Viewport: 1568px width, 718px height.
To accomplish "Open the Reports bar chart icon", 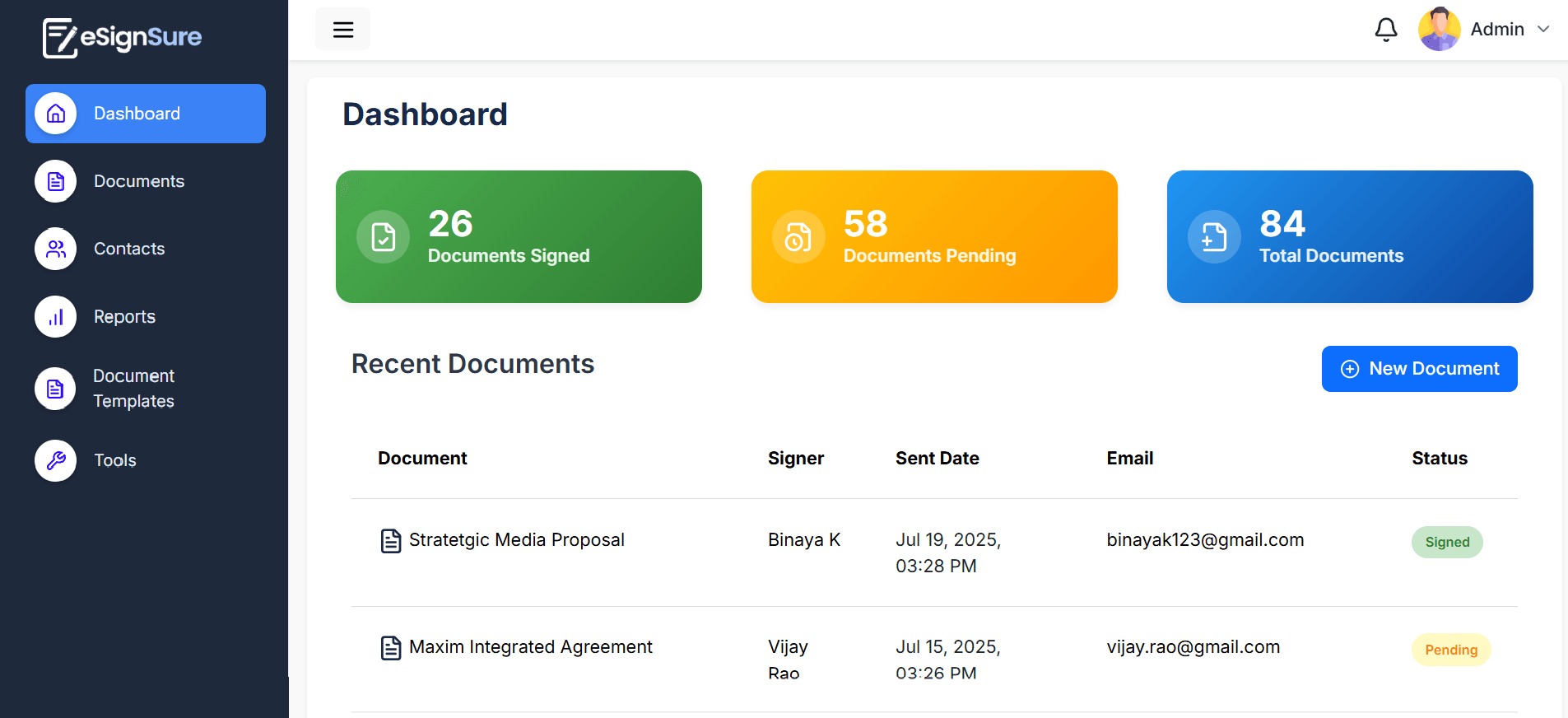I will (x=56, y=317).
